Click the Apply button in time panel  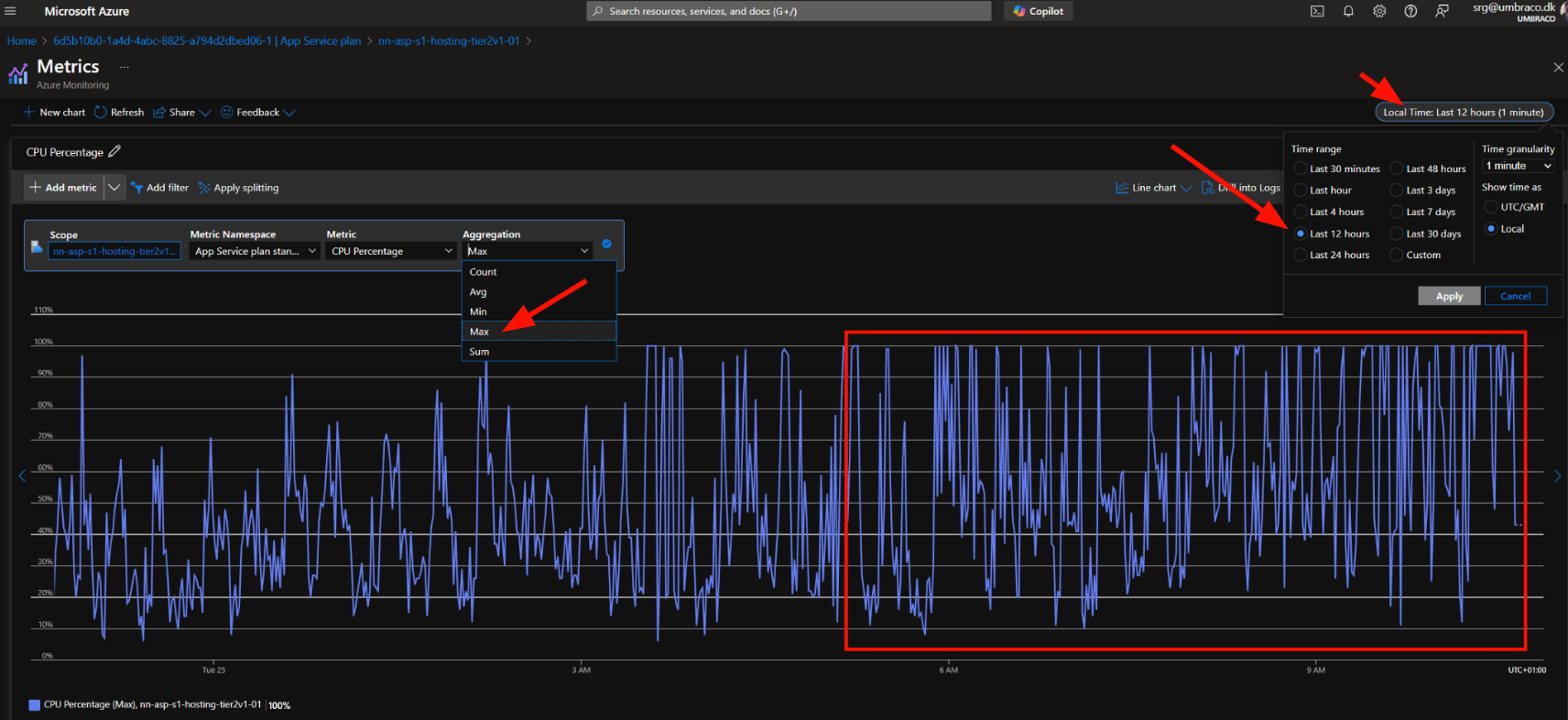[1449, 296]
